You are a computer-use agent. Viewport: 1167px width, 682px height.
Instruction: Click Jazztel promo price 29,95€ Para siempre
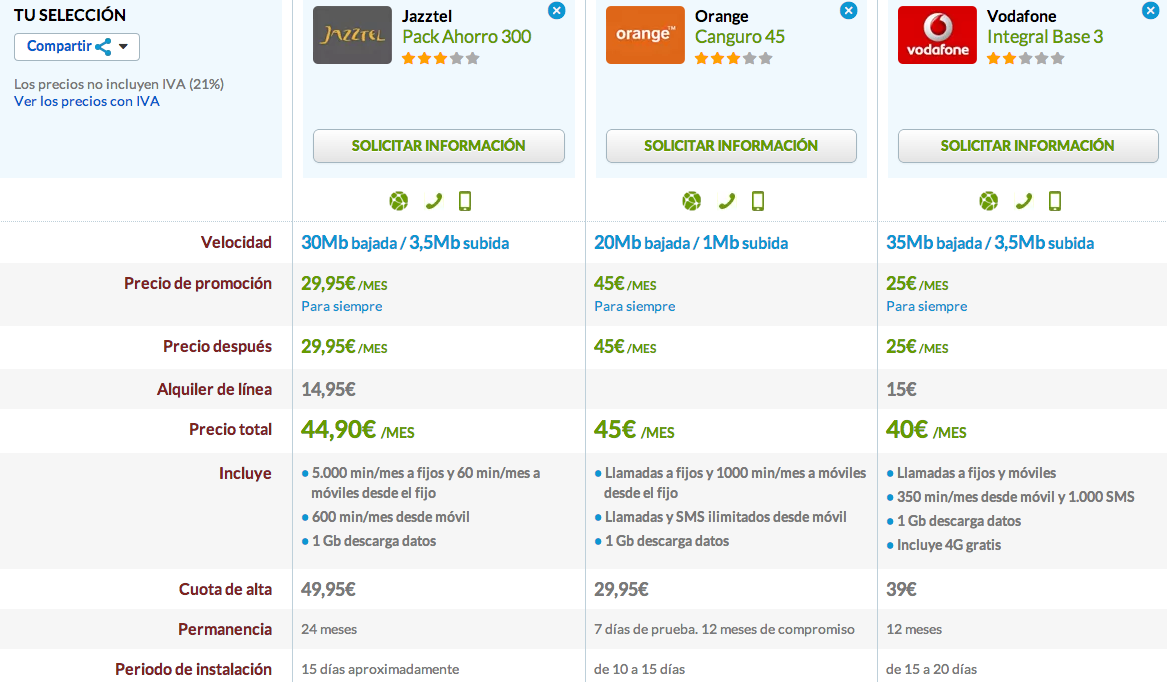(344, 294)
